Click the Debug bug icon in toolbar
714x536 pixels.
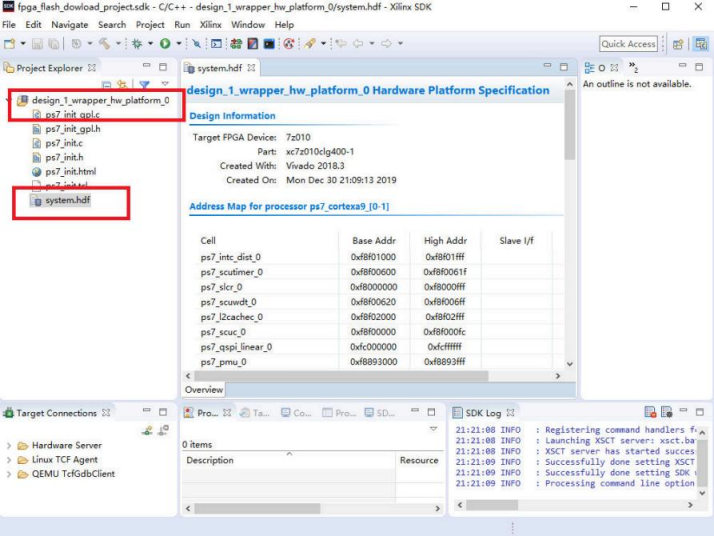(x=137, y=44)
